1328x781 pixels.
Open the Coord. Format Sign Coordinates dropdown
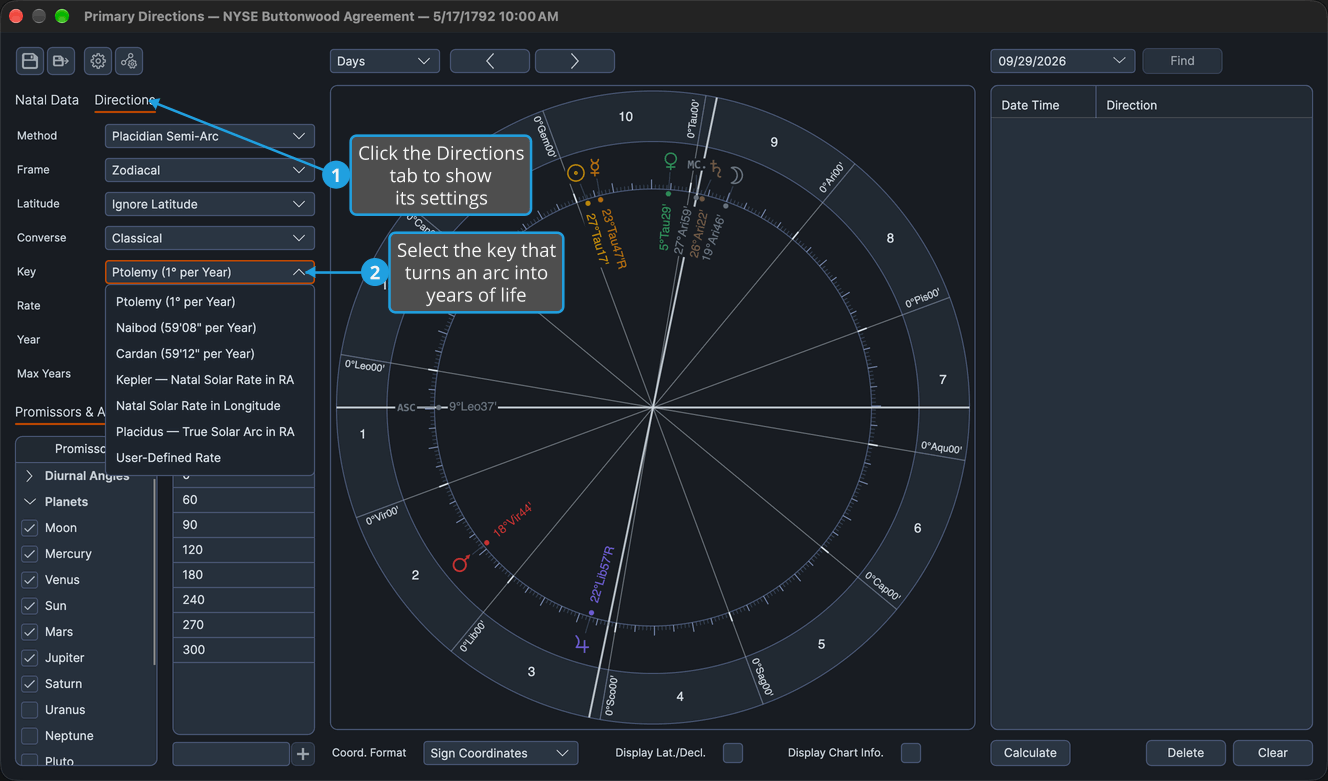(501, 753)
